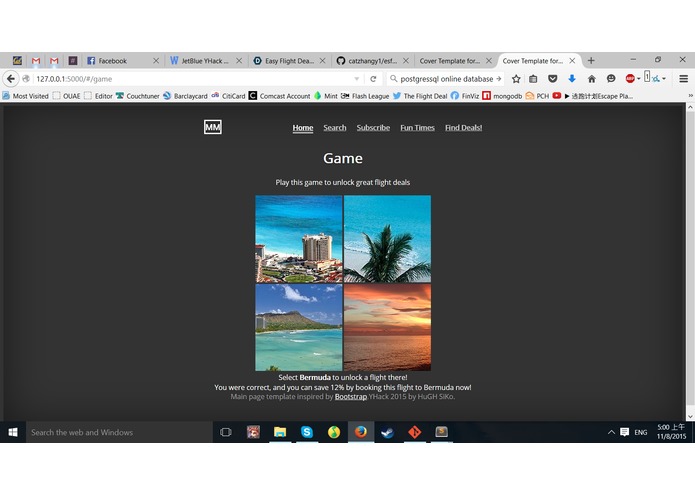The width and height of the screenshot is (695, 494).
Task: Click the address bar URL field
Action: click(191, 79)
